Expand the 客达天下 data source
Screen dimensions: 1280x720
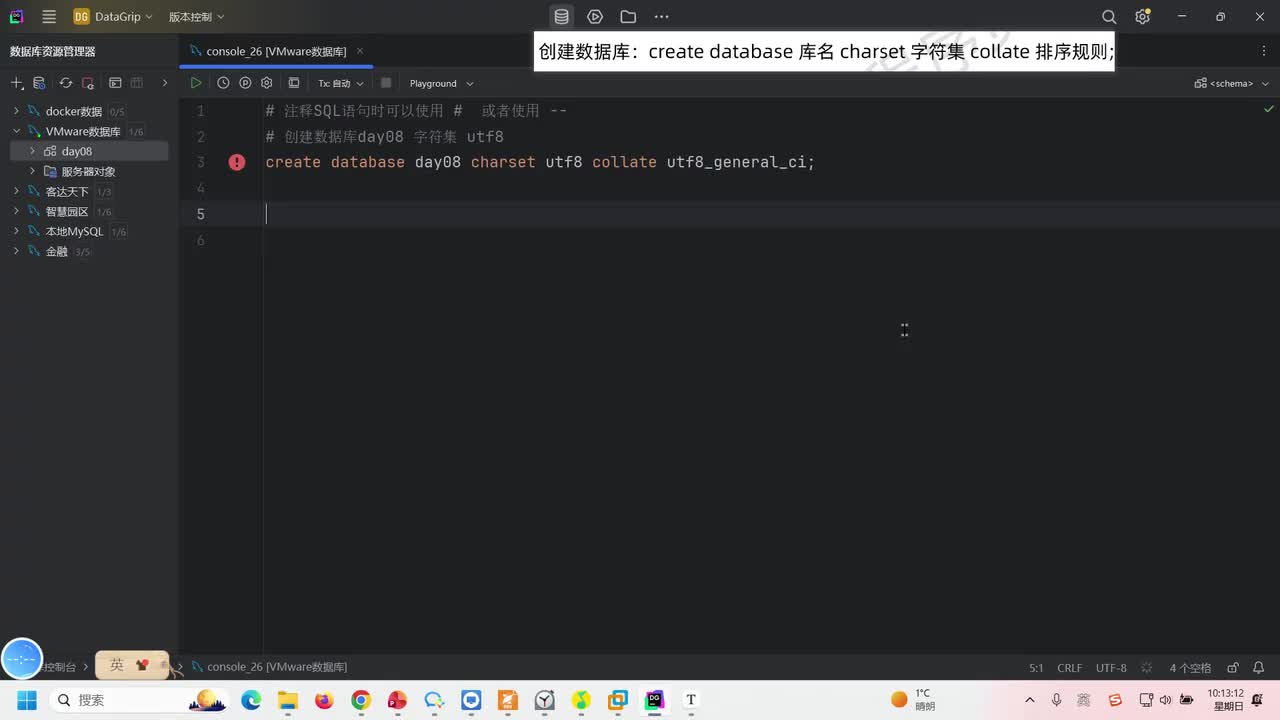[x=16, y=191]
